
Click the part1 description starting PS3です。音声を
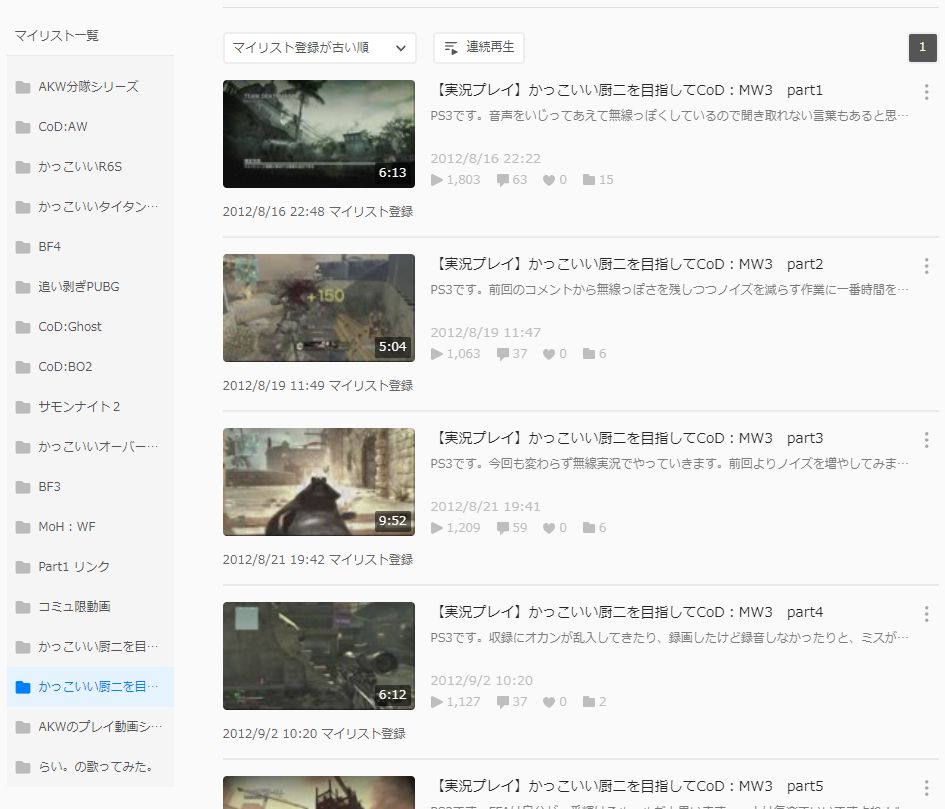coord(669,116)
